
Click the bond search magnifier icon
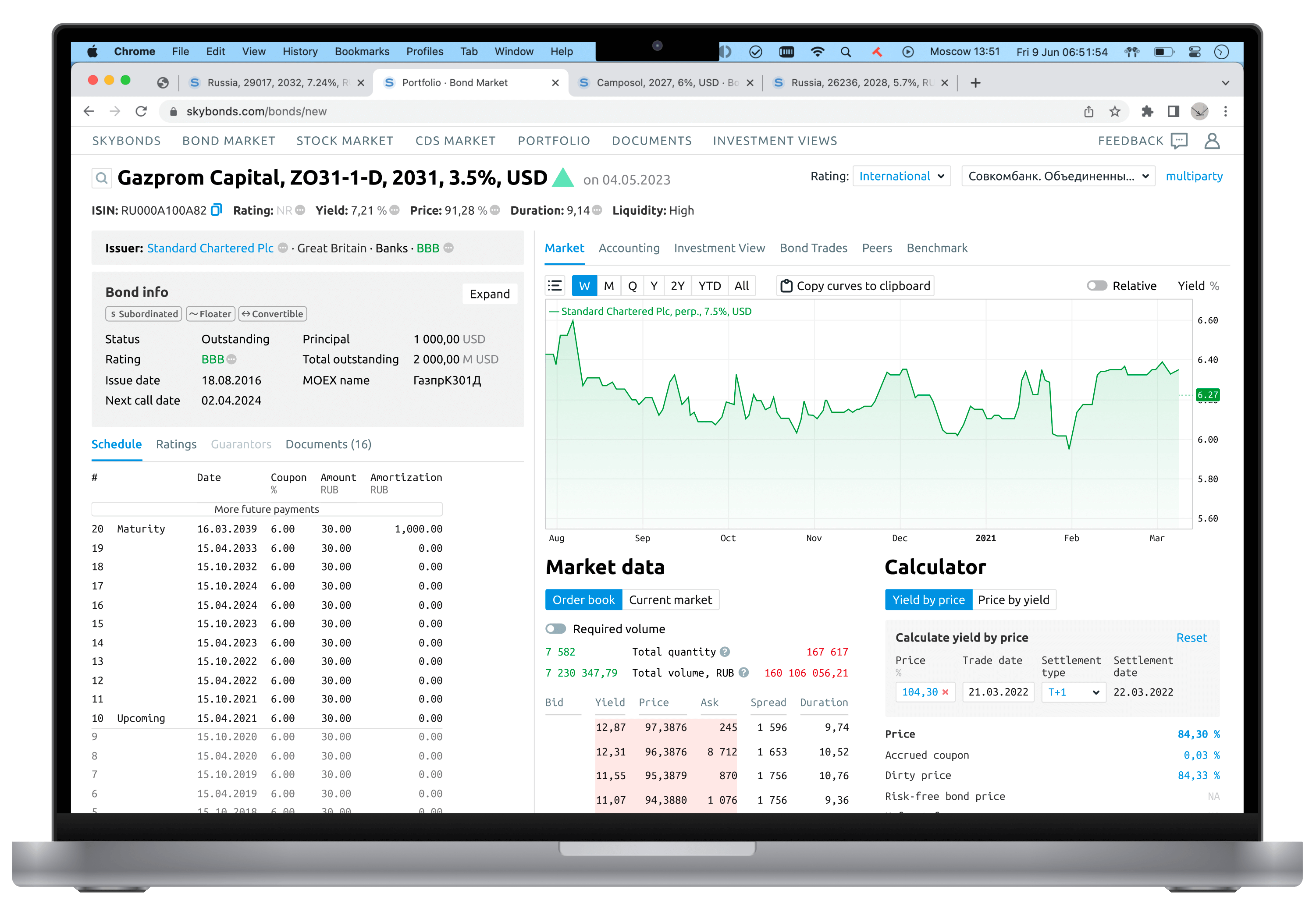pyautogui.click(x=101, y=178)
